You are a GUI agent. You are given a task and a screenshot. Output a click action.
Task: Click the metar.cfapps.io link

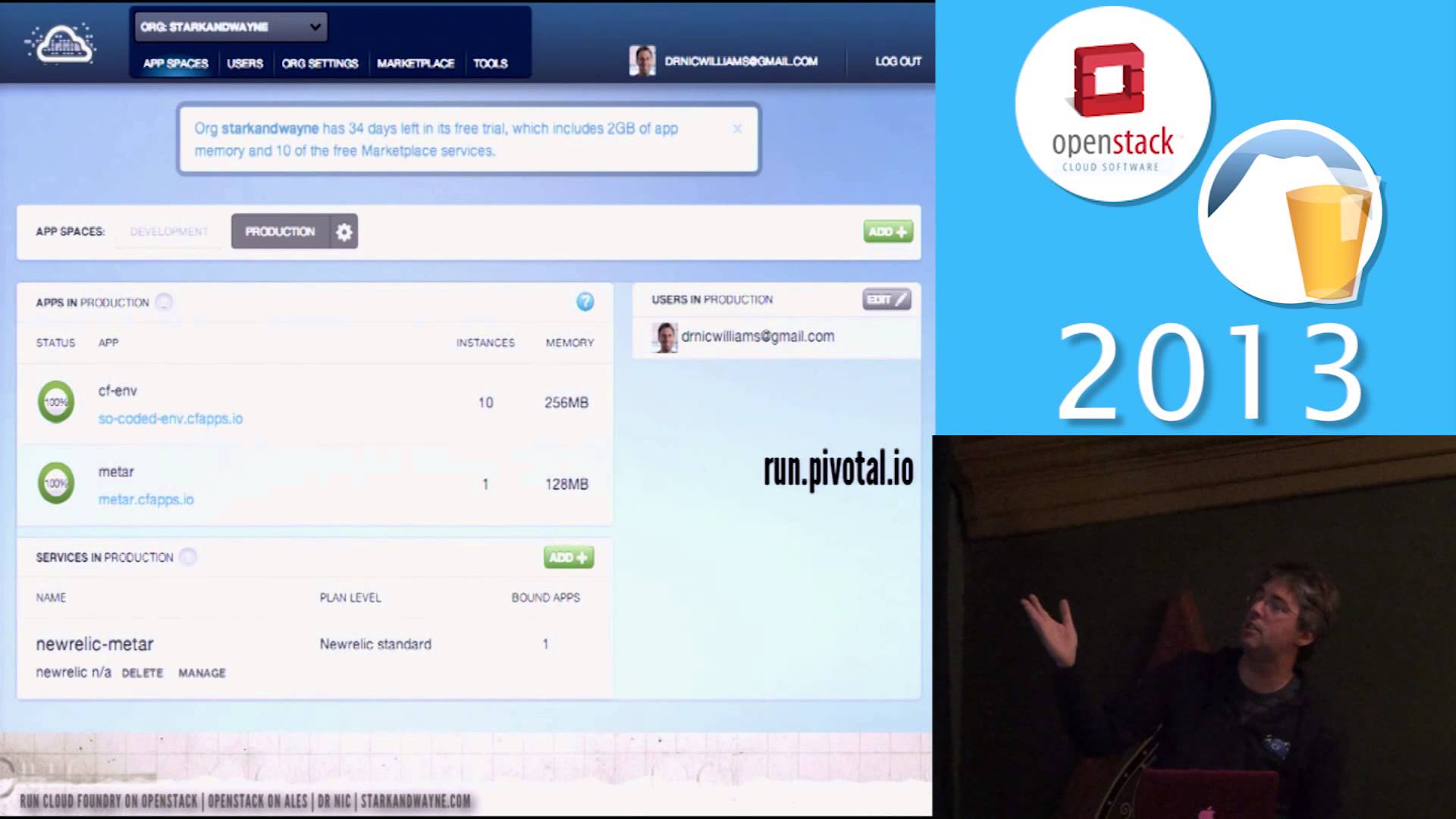click(145, 498)
